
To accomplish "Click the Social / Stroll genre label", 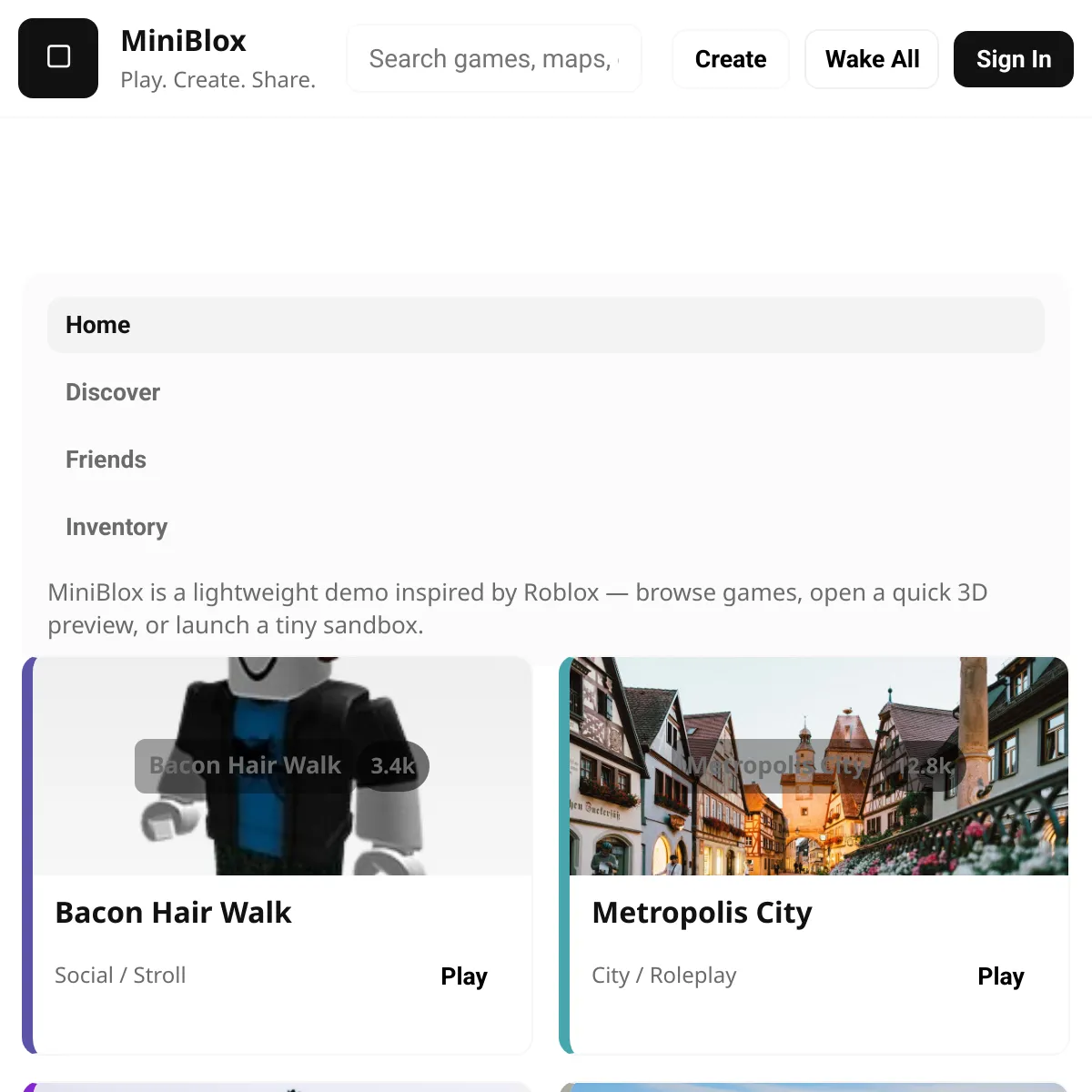I will coord(120,976).
